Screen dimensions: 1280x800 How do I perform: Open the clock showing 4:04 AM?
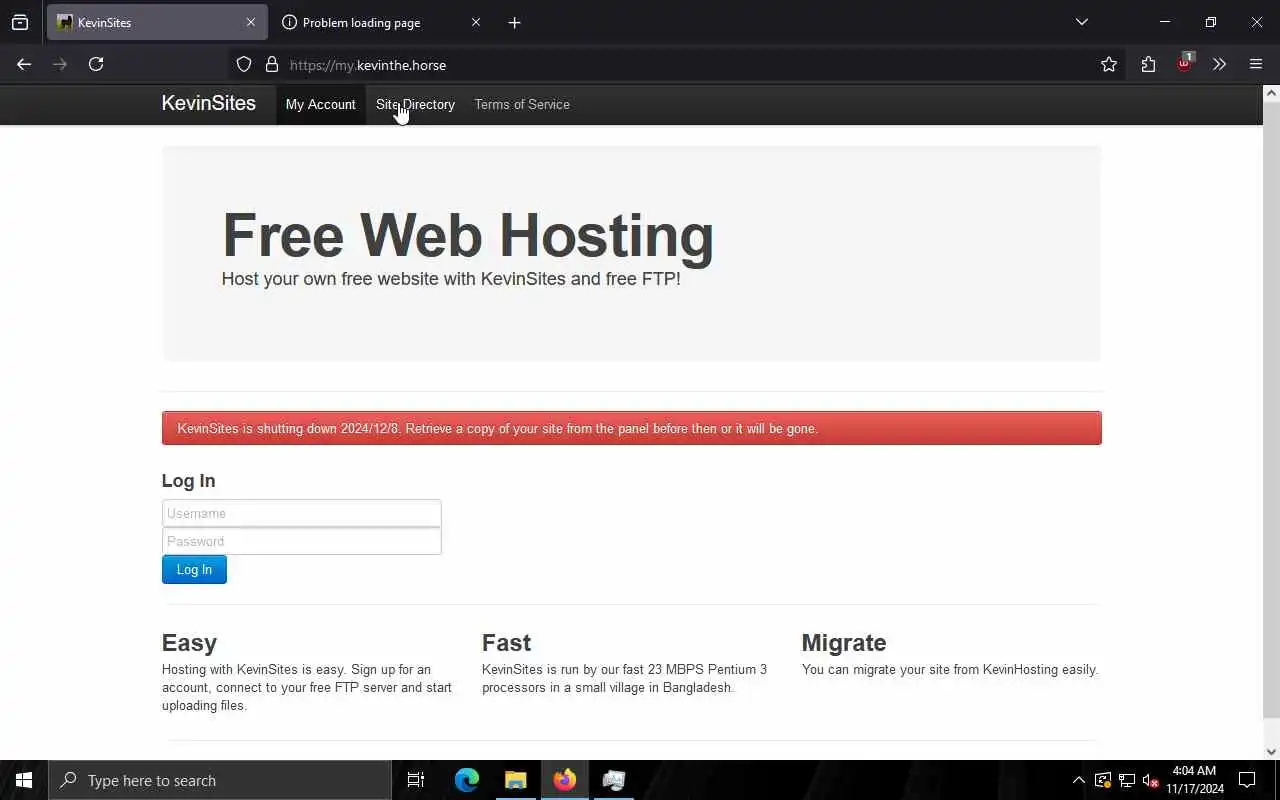(1195, 780)
